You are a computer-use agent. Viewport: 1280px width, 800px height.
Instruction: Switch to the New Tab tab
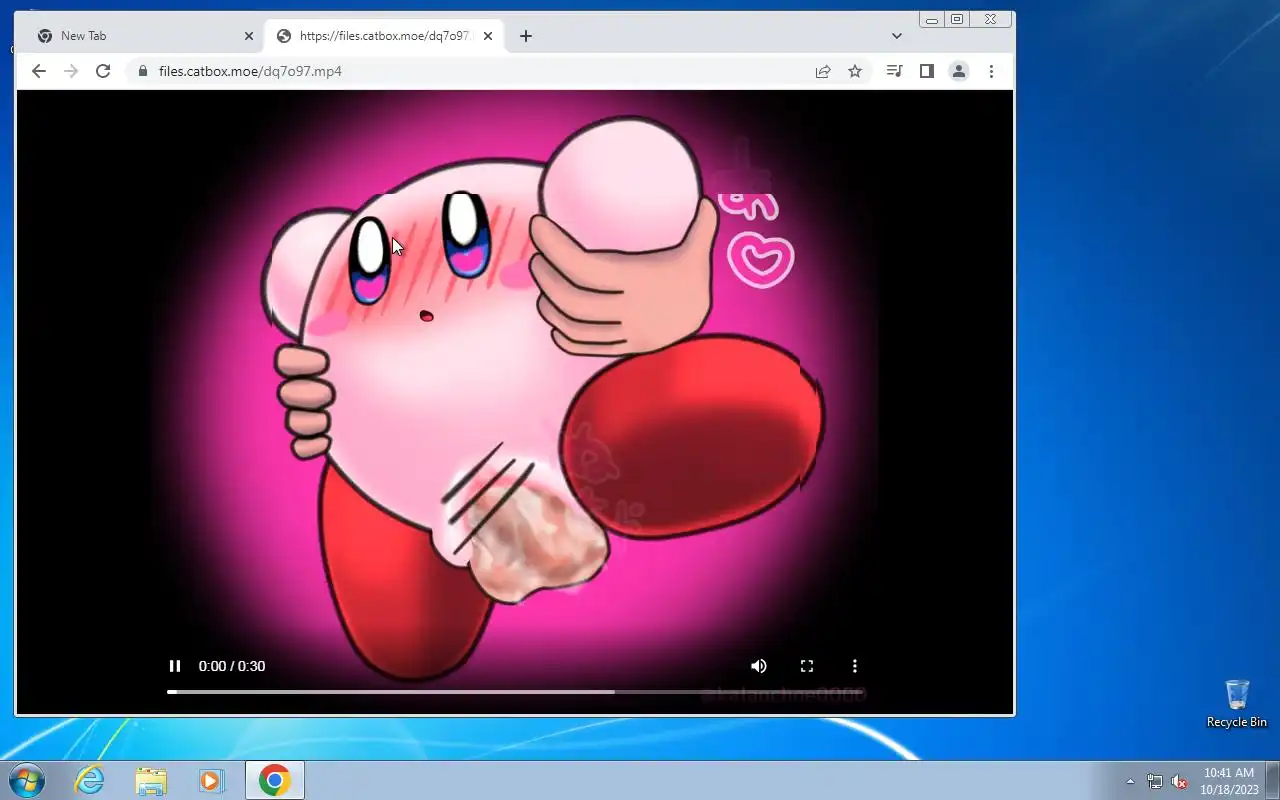click(x=140, y=36)
